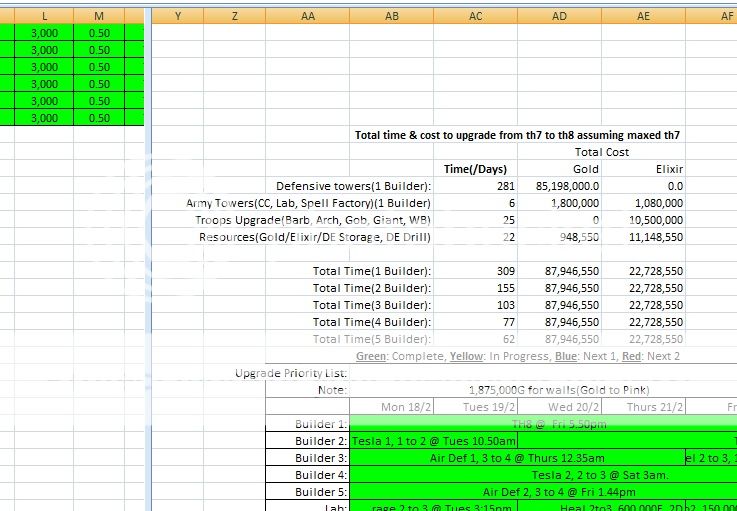The width and height of the screenshot is (737, 511).
Task: Select the Green/Yellow/Blue/Red legend cell
Action: 518,356
